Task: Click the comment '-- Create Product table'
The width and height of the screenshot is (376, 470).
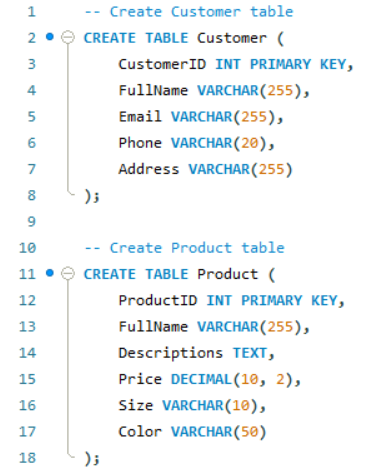Action: tap(185, 248)
